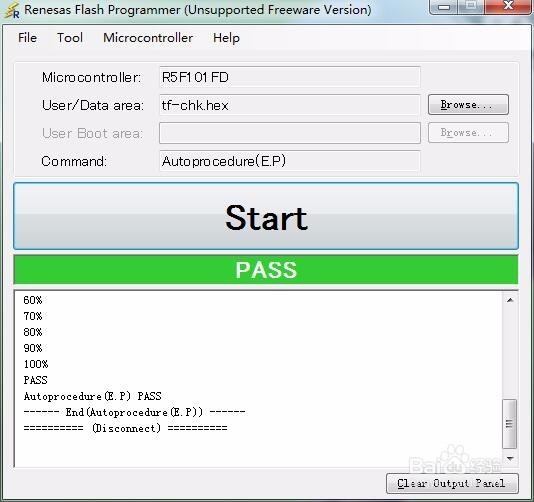
Task: Click the '80%' output line
Action: [33, 332]
